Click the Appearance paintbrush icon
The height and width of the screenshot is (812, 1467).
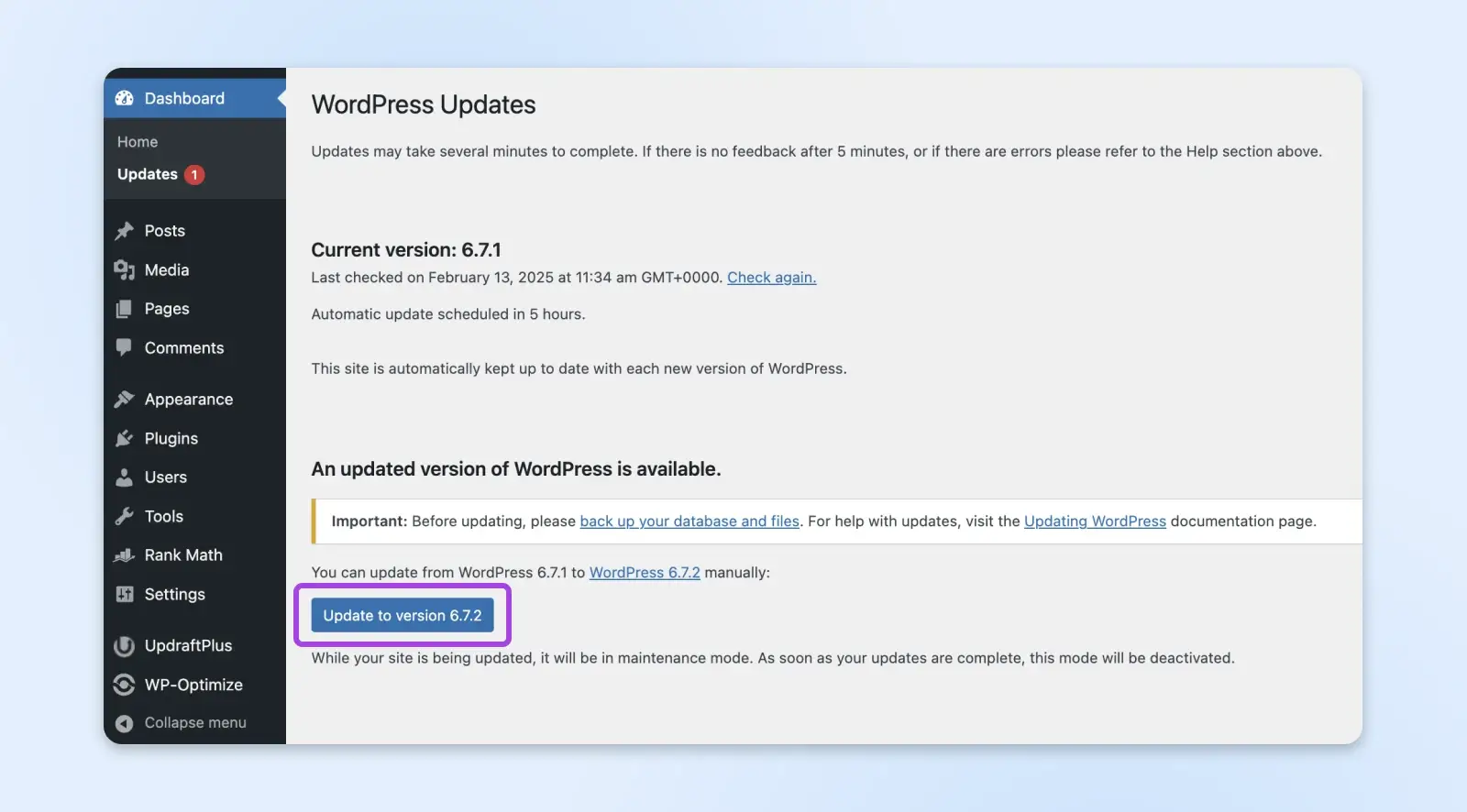pyautogui.click(x=125, y=400)
